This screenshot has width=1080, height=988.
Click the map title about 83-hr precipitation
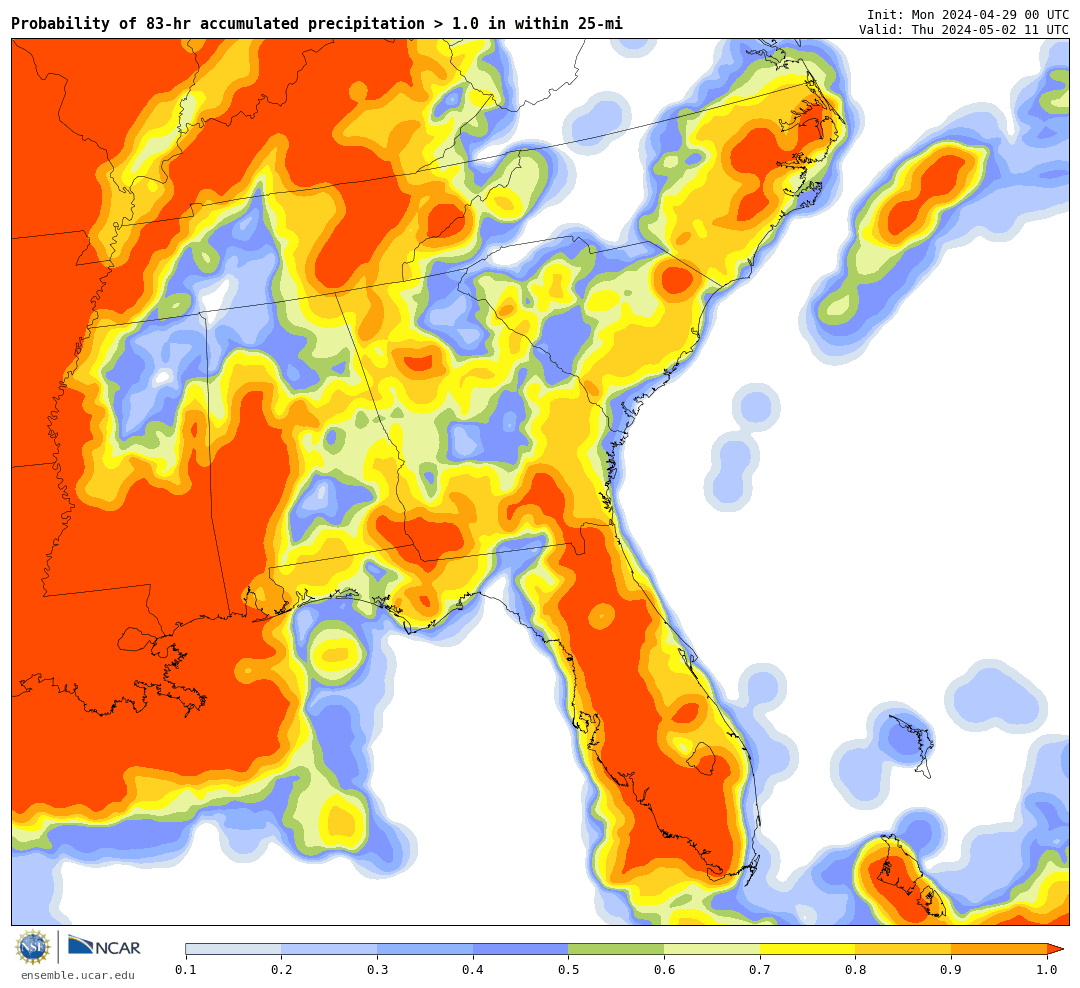pyautogui.click(x=317, y=23)
